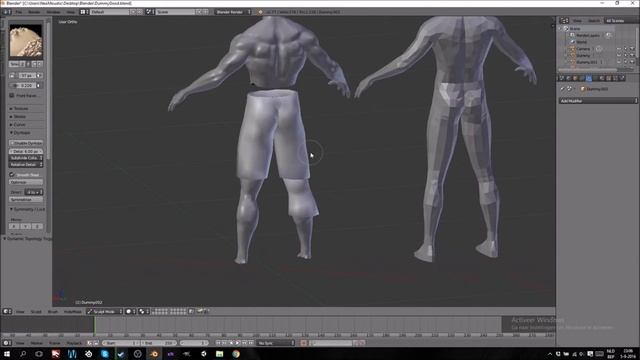
Task: Open the Blender taskbar icon
Action: pyautogui.click(x=154, y=354)
